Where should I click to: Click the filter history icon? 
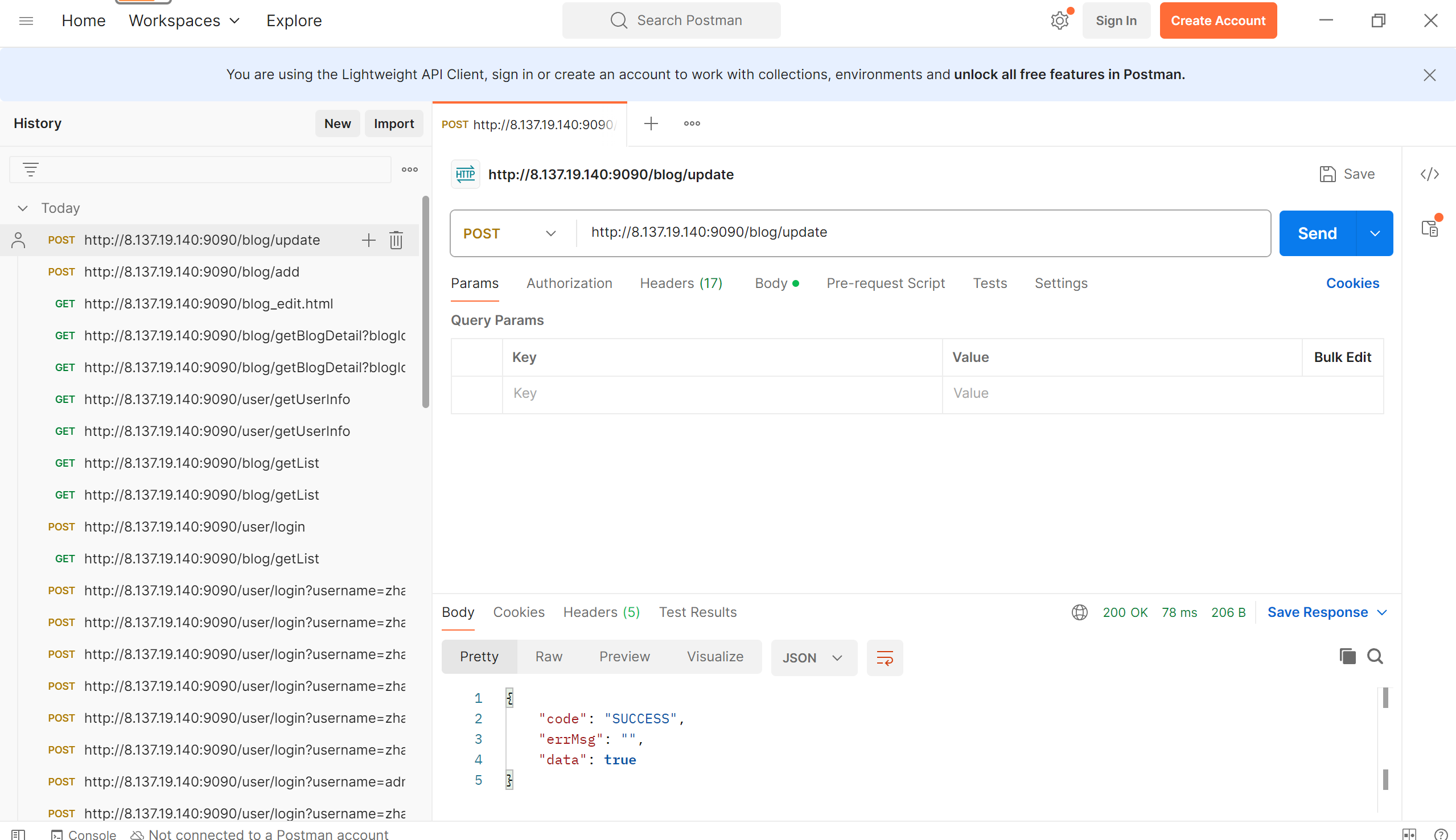(31, 170)
